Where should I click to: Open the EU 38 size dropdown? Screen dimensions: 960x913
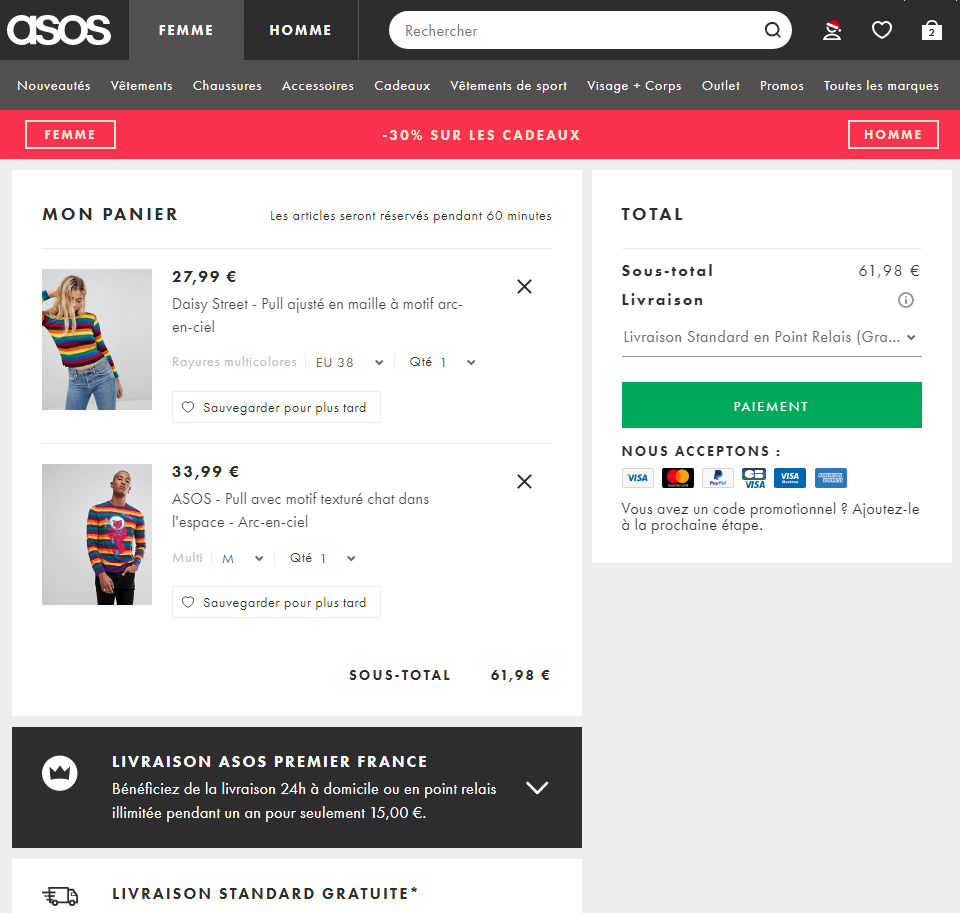(x=350, y=362)
